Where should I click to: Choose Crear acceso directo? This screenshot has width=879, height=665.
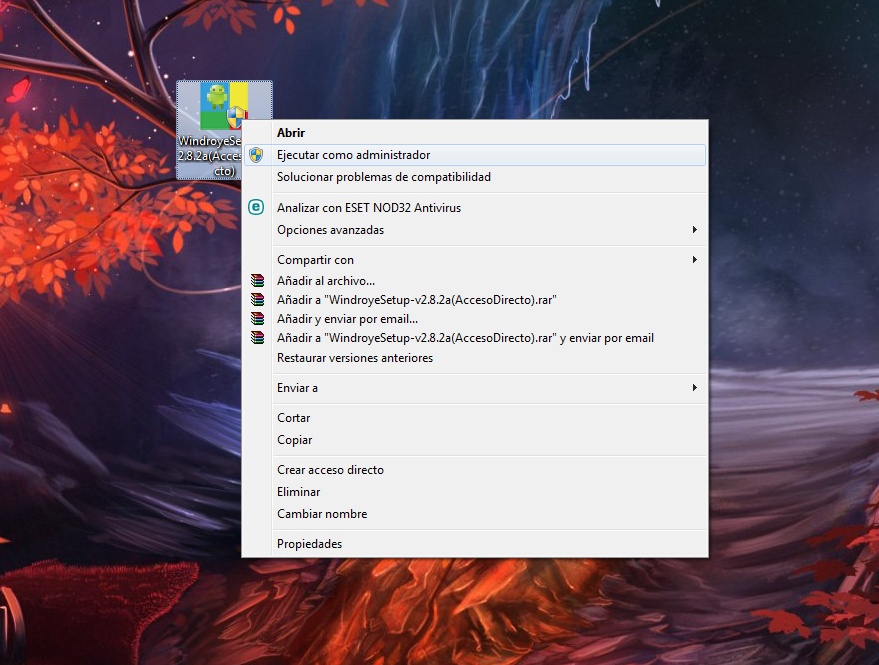[x=330, y=470]
